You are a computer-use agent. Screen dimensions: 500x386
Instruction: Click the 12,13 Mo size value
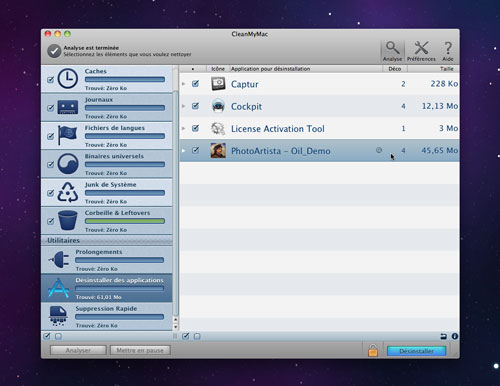(x=440, y=106)
